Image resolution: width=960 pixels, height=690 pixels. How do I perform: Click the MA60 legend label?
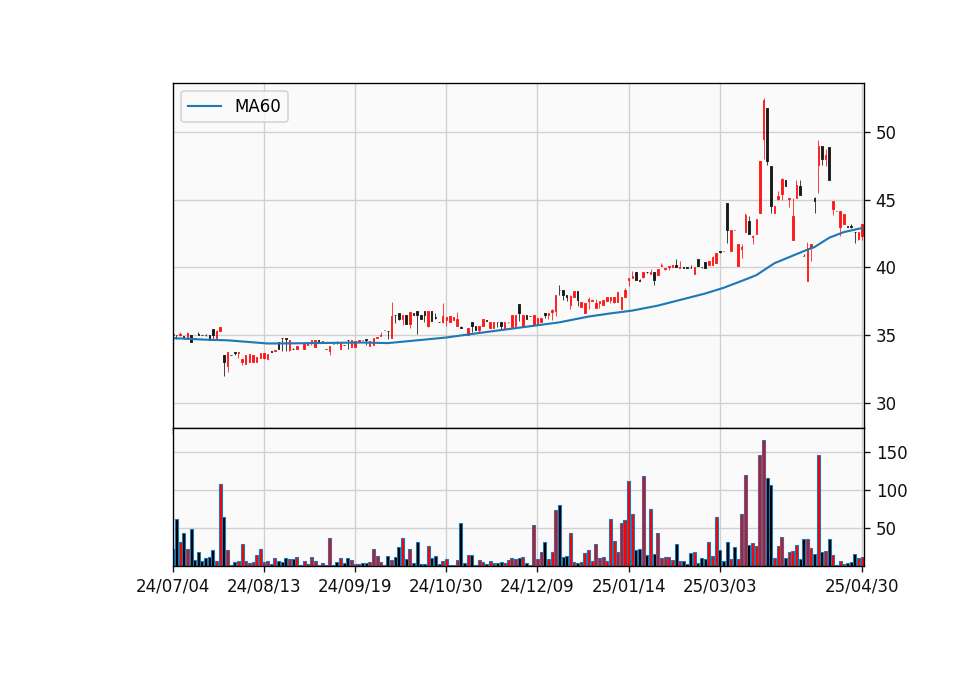click(257, 107)
